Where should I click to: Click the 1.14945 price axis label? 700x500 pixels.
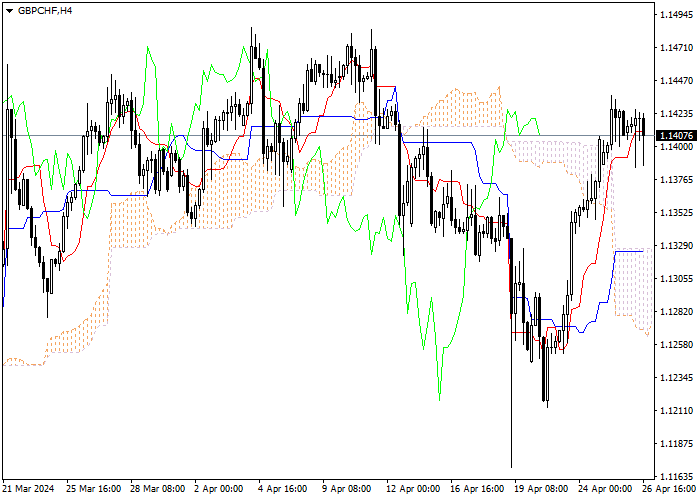pyautogui.click(x=676, y=15)
